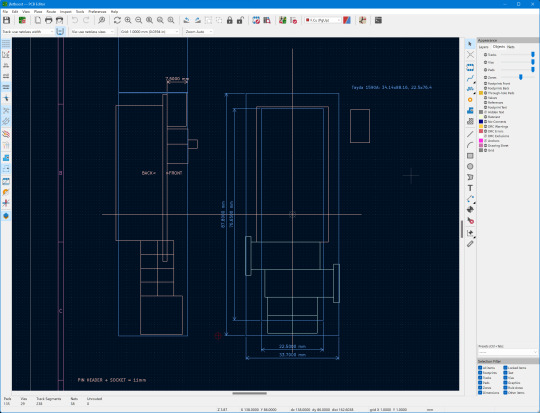Select the Add vias tool
Viewport: 540px width, 413px height.
470,100
